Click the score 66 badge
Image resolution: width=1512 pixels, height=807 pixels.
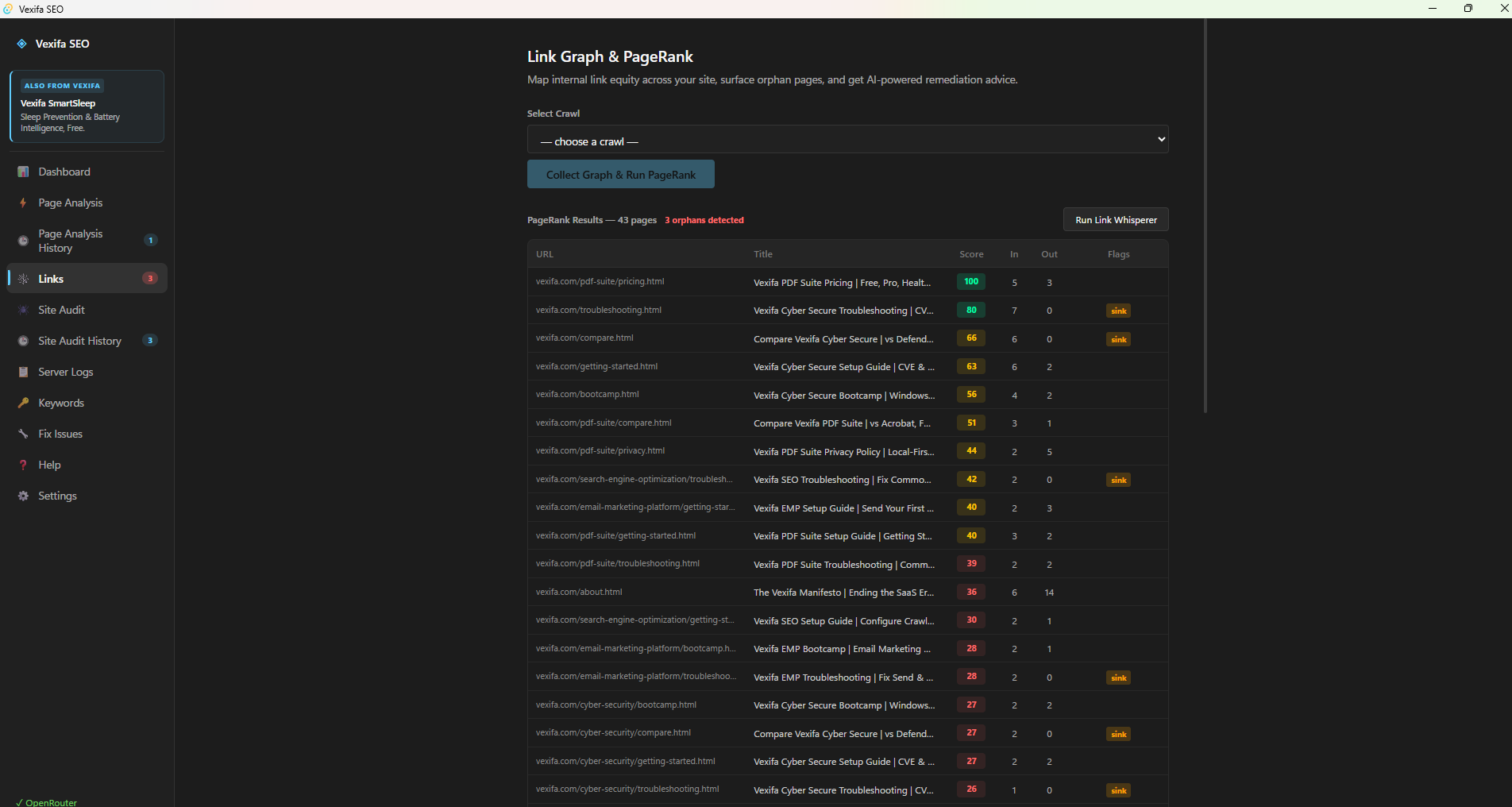point(971,338)
